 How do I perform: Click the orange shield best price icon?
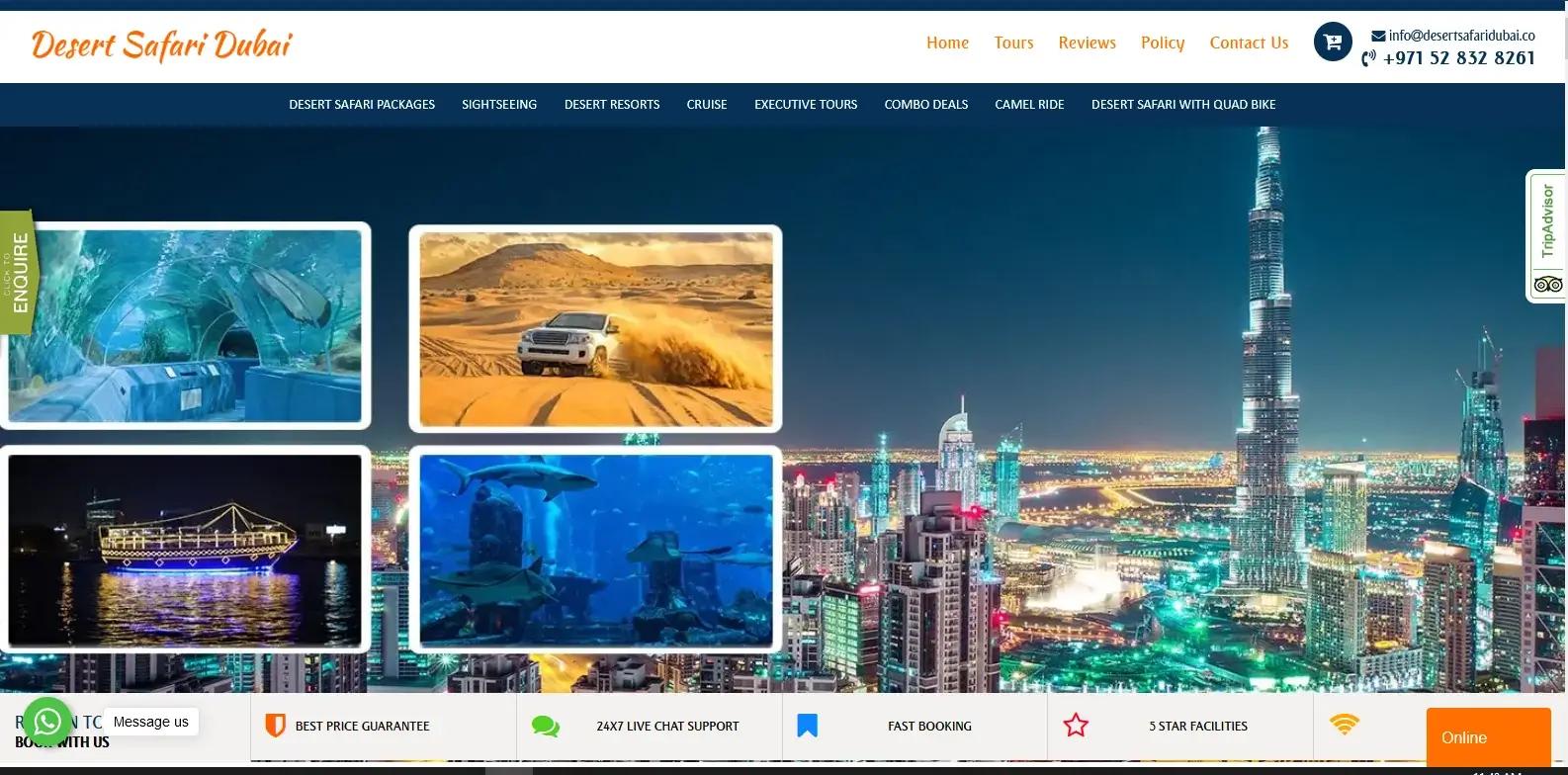pos(276,726)
